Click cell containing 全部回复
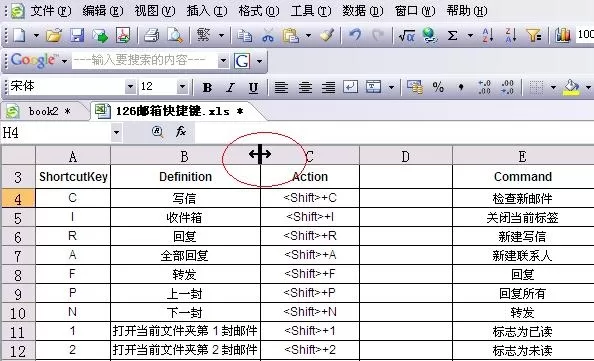This screenshot has height=361, width=594. click(185, 255)
